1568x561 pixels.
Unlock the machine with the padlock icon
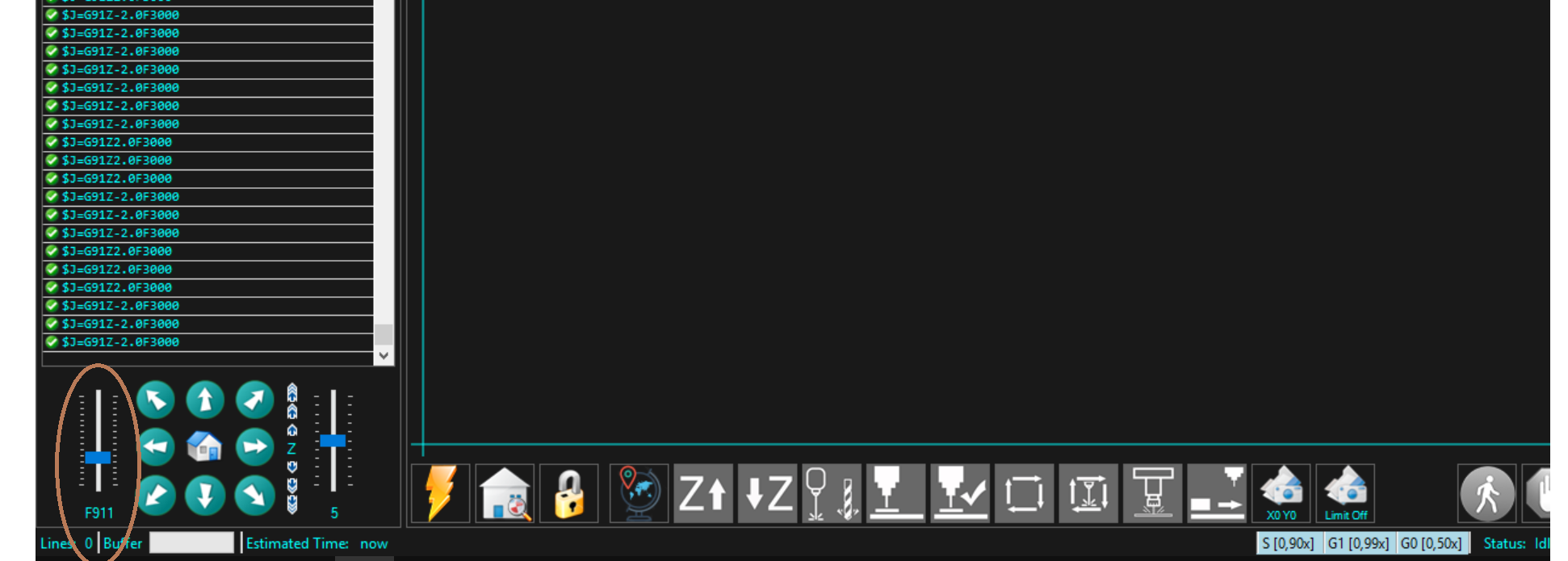(569, 493)
